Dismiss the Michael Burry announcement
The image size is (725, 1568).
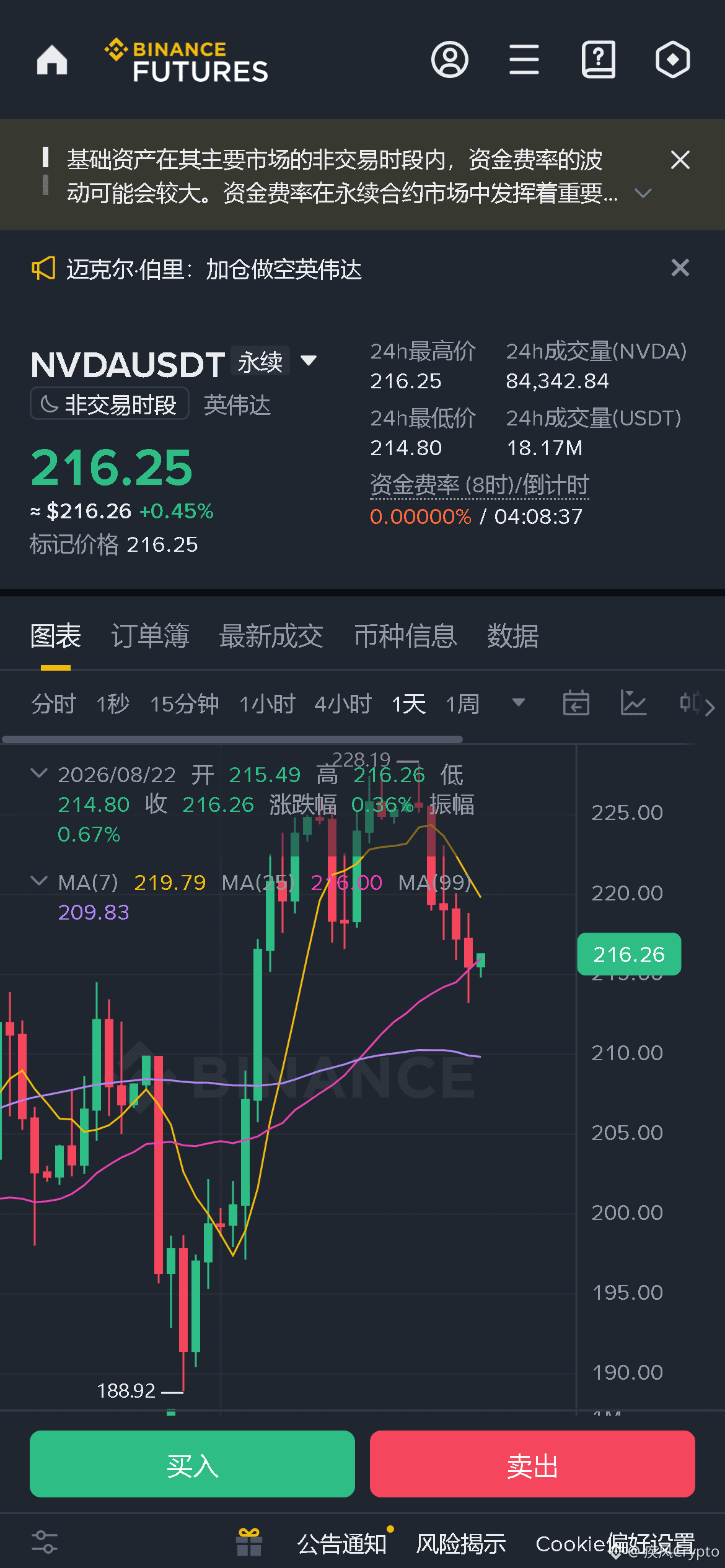680,268
